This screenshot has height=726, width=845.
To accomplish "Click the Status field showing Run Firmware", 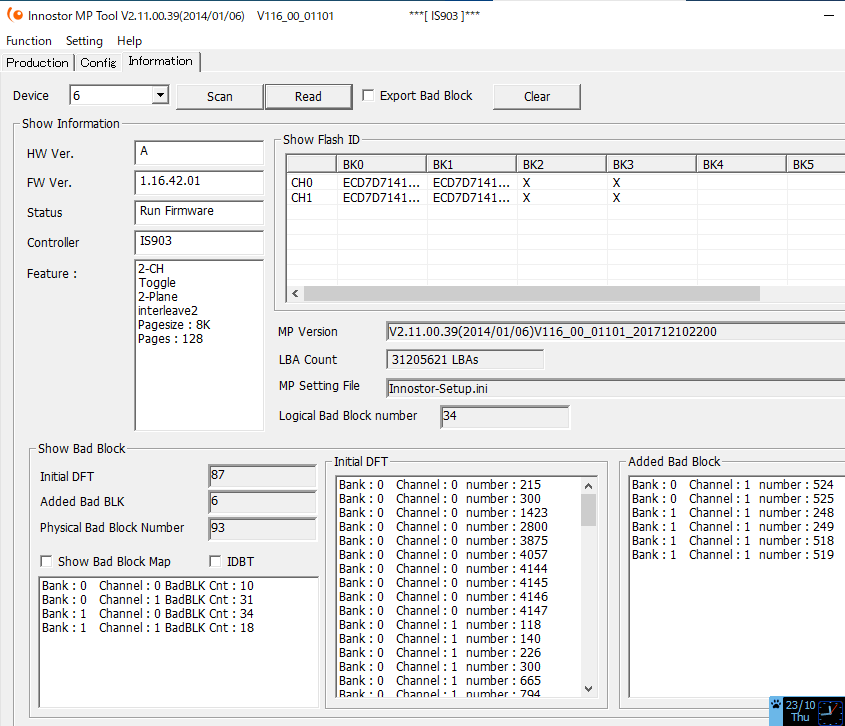I will (199, 212).
